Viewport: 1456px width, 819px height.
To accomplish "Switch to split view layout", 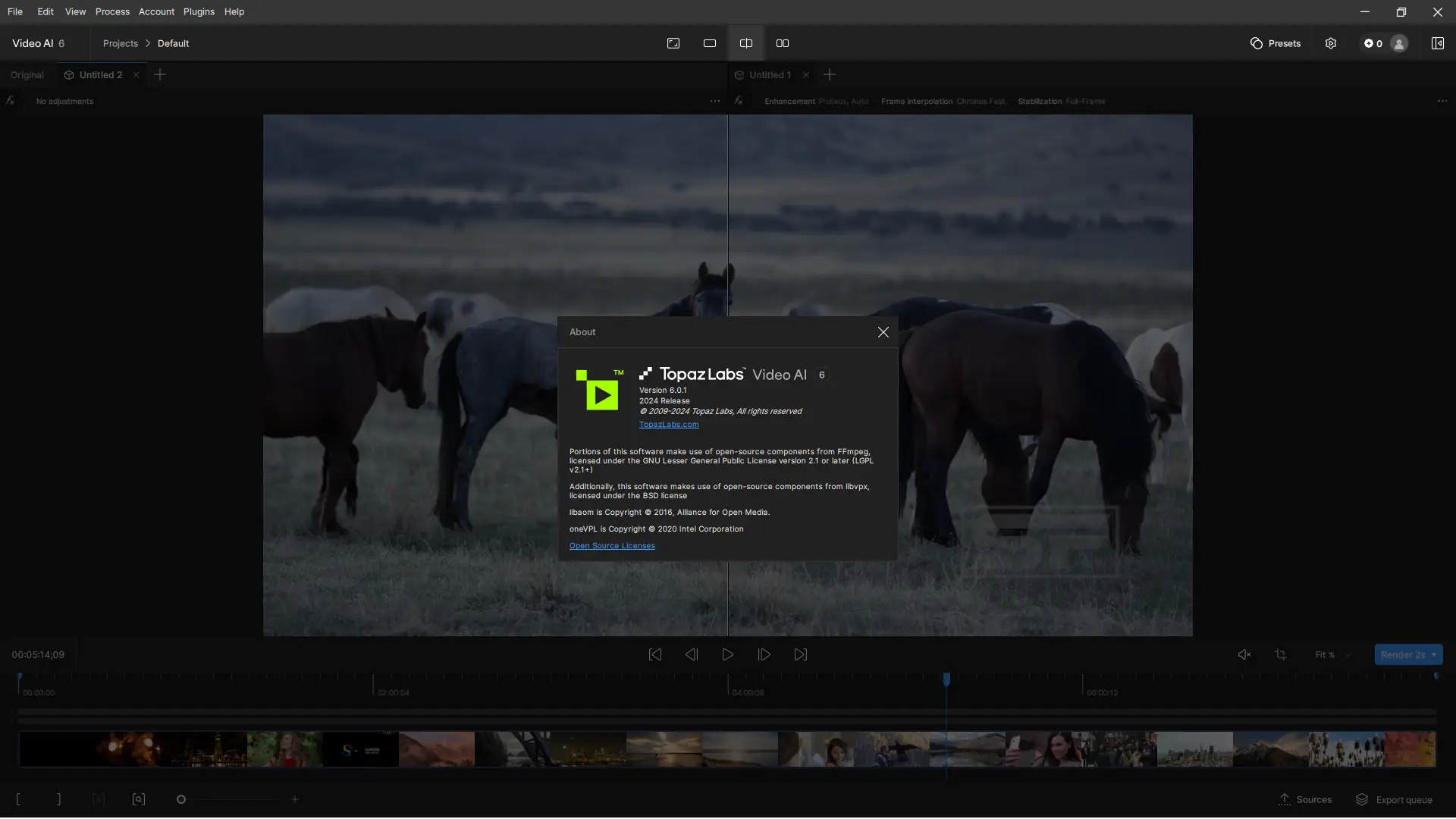I will click(746, 43).
